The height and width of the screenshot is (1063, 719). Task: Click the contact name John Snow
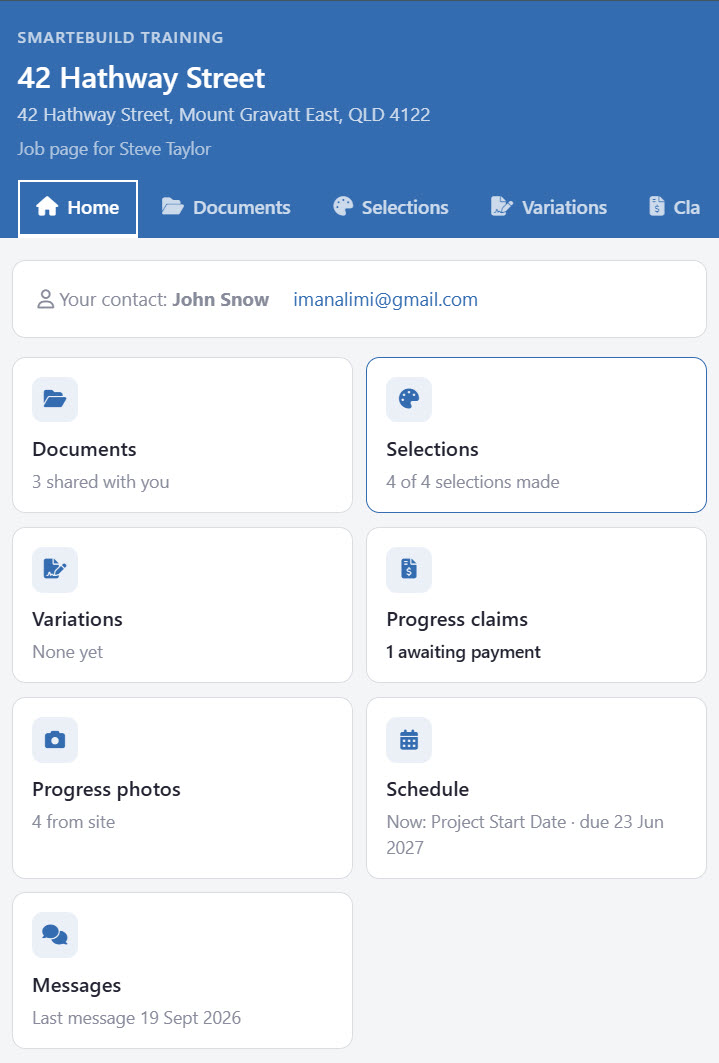[x=220, y=300]
